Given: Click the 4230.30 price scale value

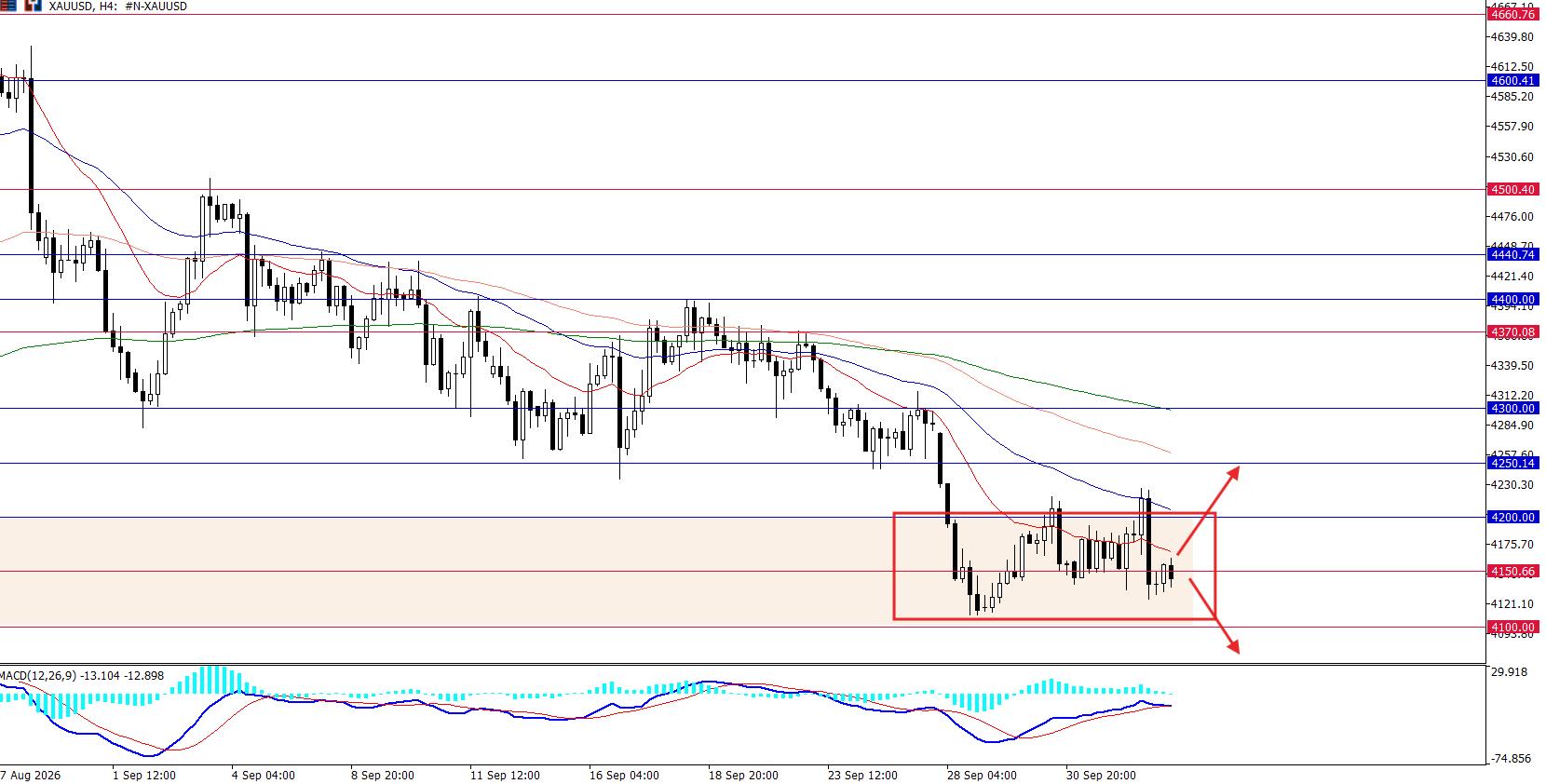Looking at the screenshot, I should [1512, 485].
